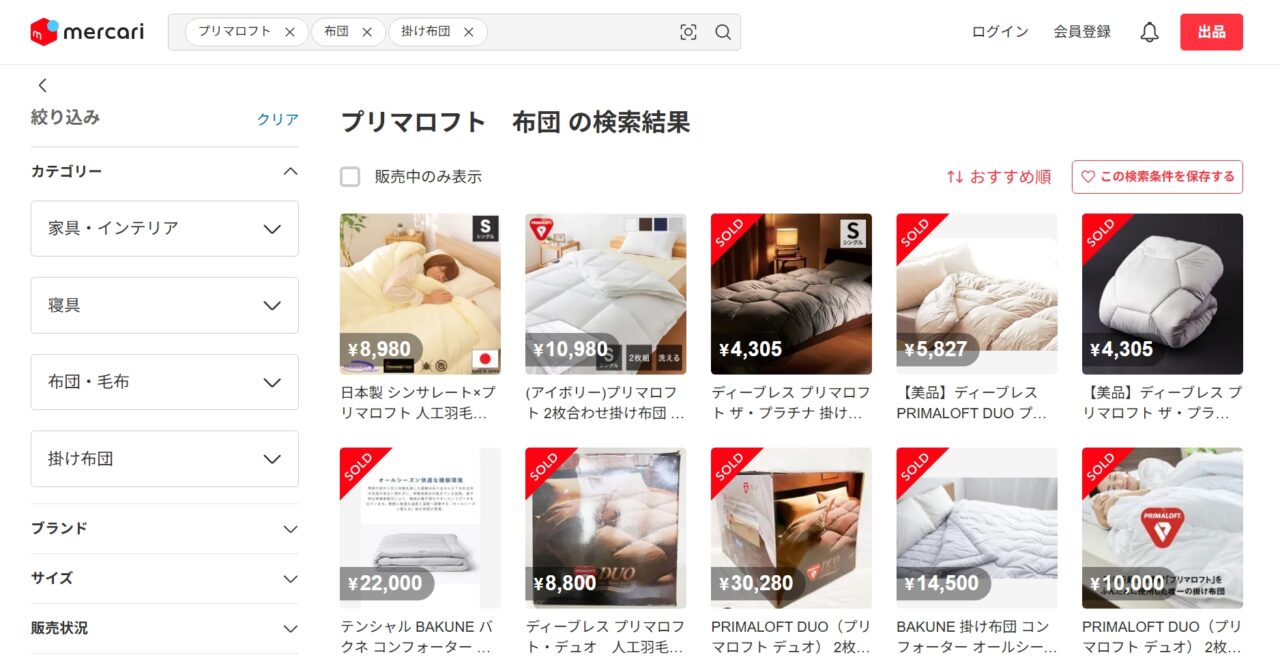Enable 販売中のみ表示 checkbox
This screenshot has width=1280, height=670.
[350, 177]
